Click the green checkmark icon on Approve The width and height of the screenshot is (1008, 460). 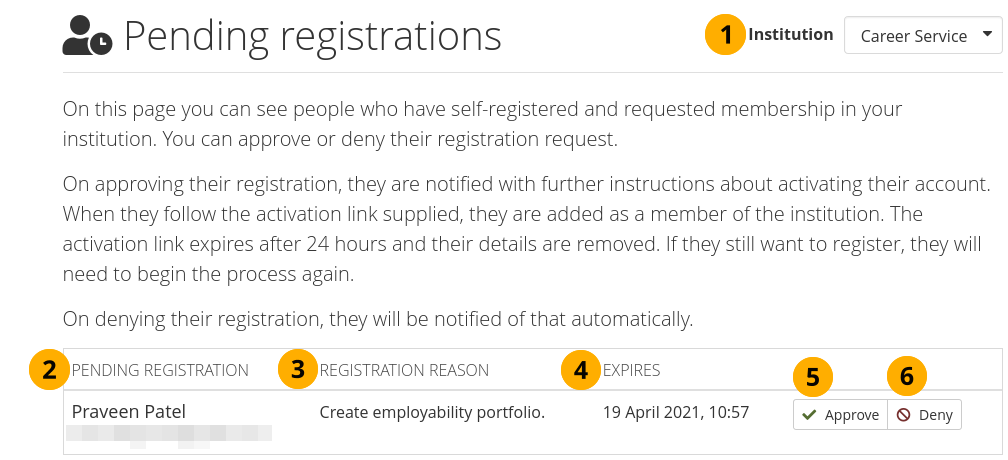click(809, 415)
